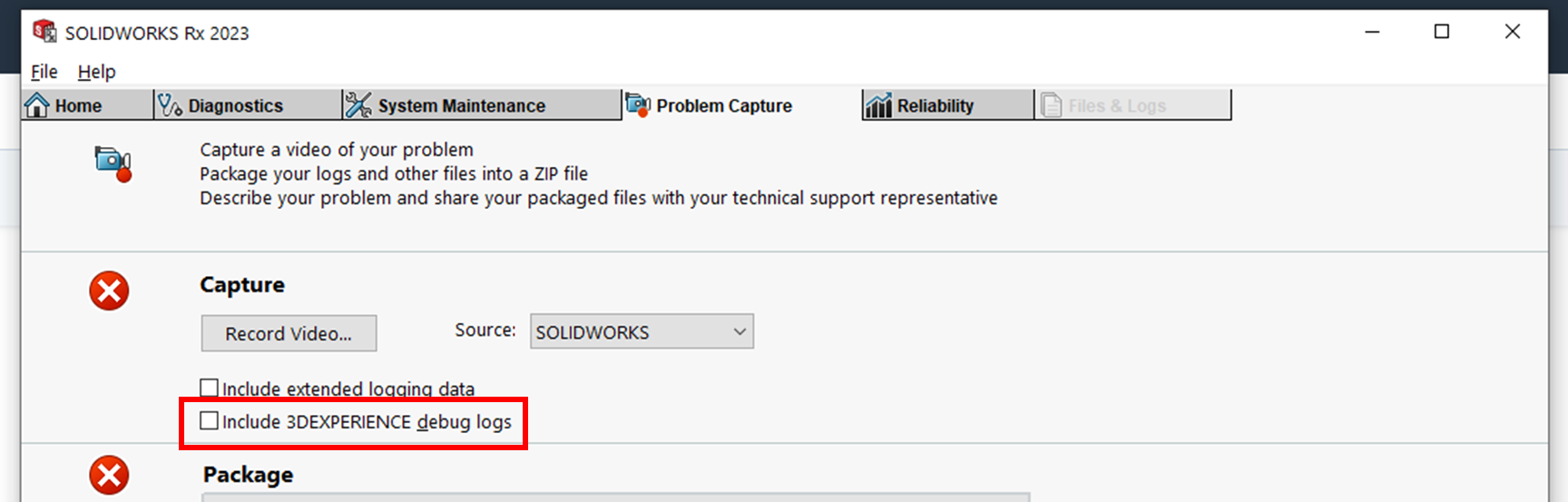
Task: Click the Files & Logs document icon
Action: click(1051, 105)
